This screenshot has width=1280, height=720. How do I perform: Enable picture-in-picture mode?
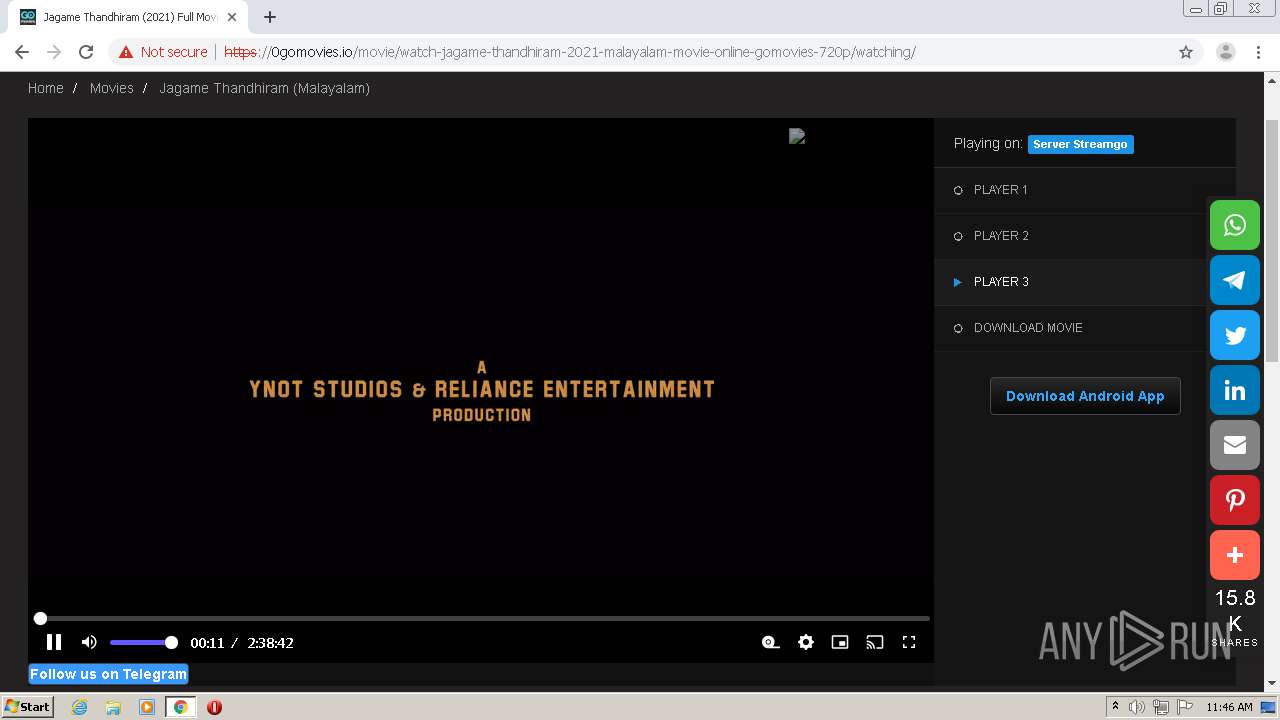pos(840,642)
